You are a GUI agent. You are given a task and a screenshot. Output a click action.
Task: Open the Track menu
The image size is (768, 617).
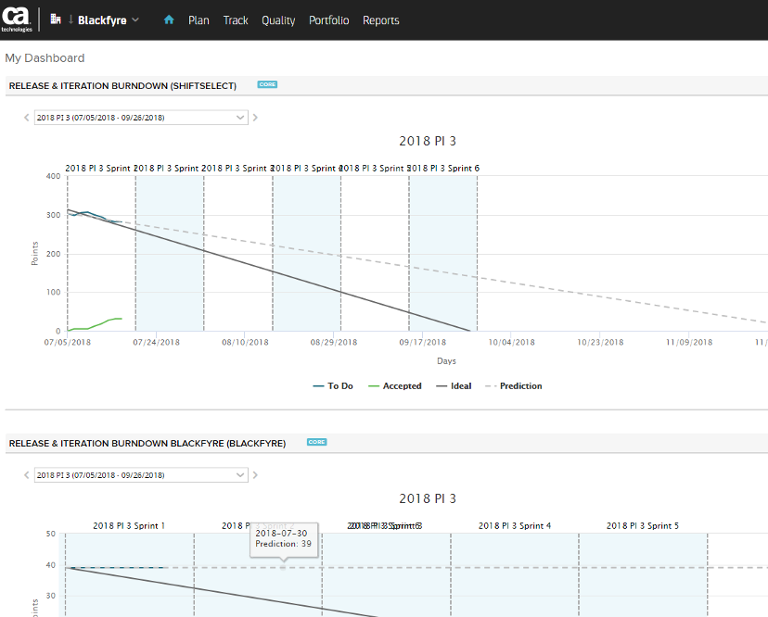pyautogui.click(x=236, y=20)
